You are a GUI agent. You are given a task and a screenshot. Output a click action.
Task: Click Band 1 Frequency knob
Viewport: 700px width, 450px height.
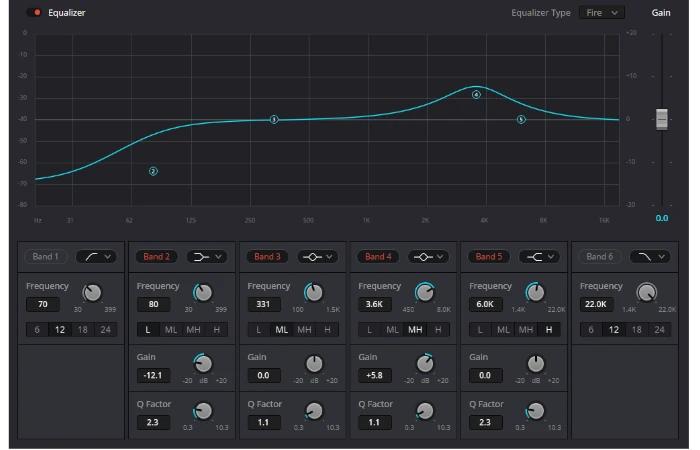point(92,293)
